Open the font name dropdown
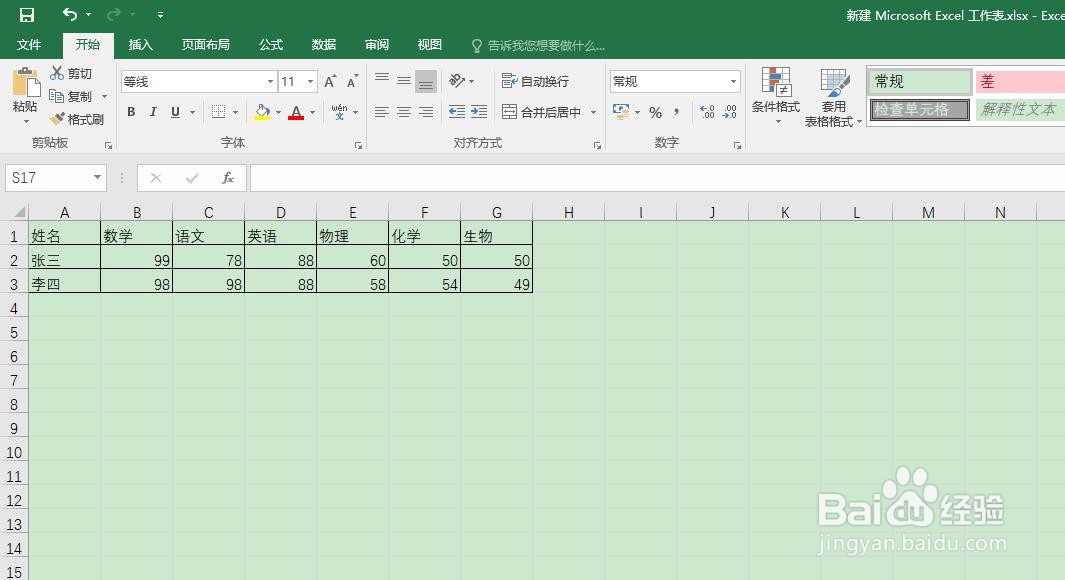This screenshot has height=580, width=1065. point(270,81)
